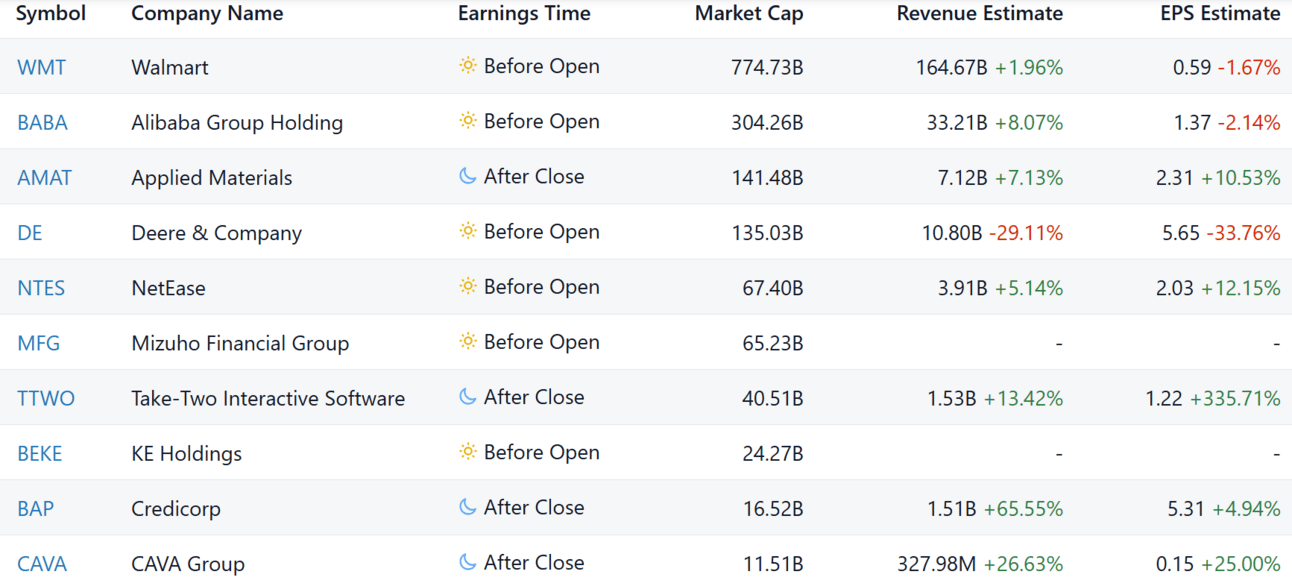Open the DE ticker link
The height and width of the screenshot is (586, 1292).
30,232
